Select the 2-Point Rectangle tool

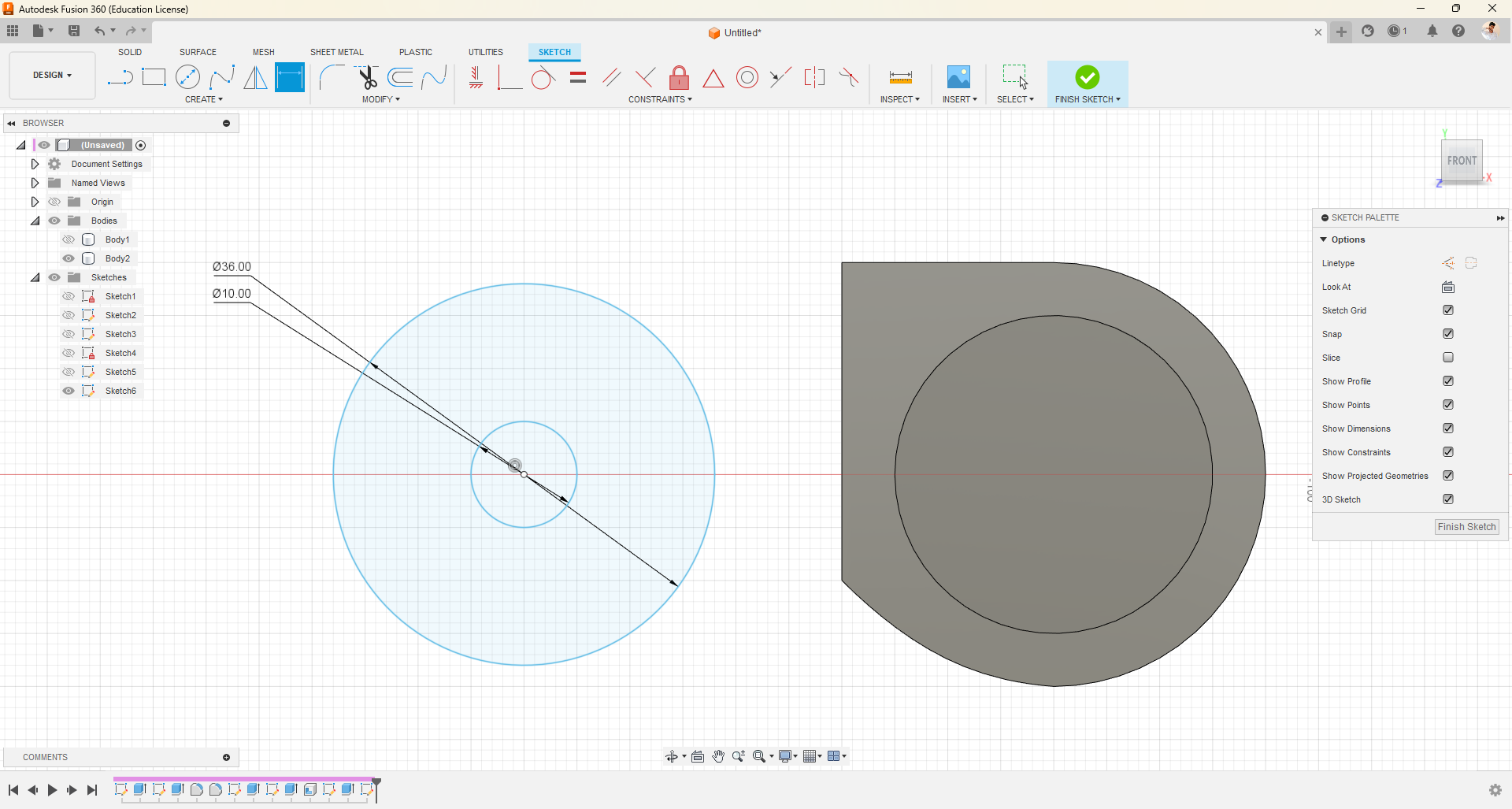[154, 77]
